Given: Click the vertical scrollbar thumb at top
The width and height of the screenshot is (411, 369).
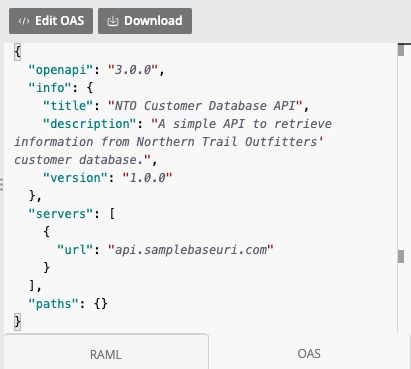Looking at the screenshot, I should 401,50.
